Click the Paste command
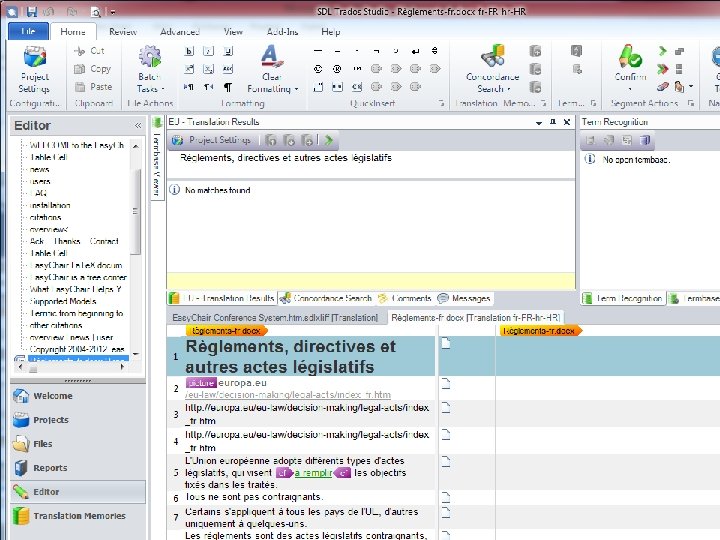Image resolution: width=720 pixels, height=540 pixels. coord(93,87)
